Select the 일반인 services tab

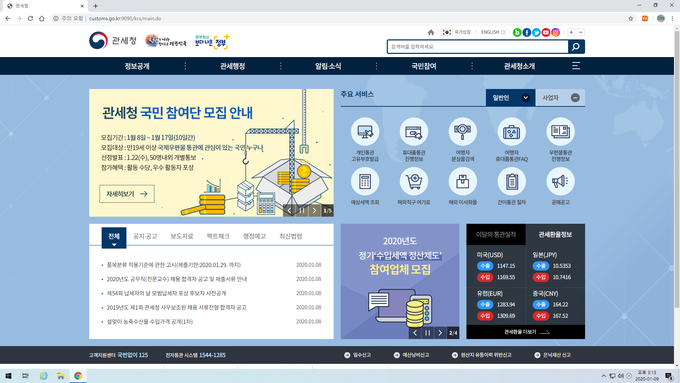(510, 98)
